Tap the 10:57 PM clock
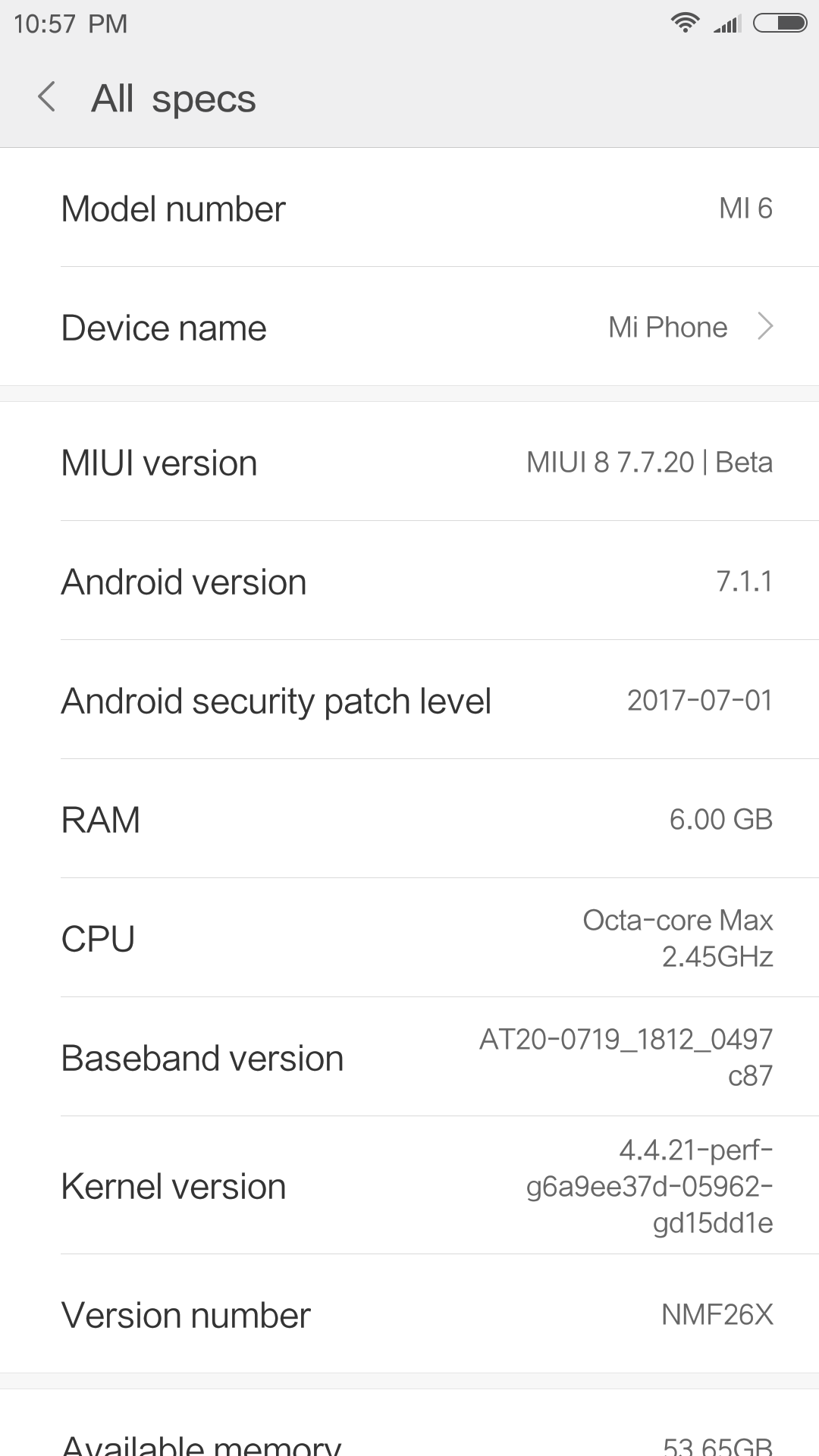 point(71,24)
